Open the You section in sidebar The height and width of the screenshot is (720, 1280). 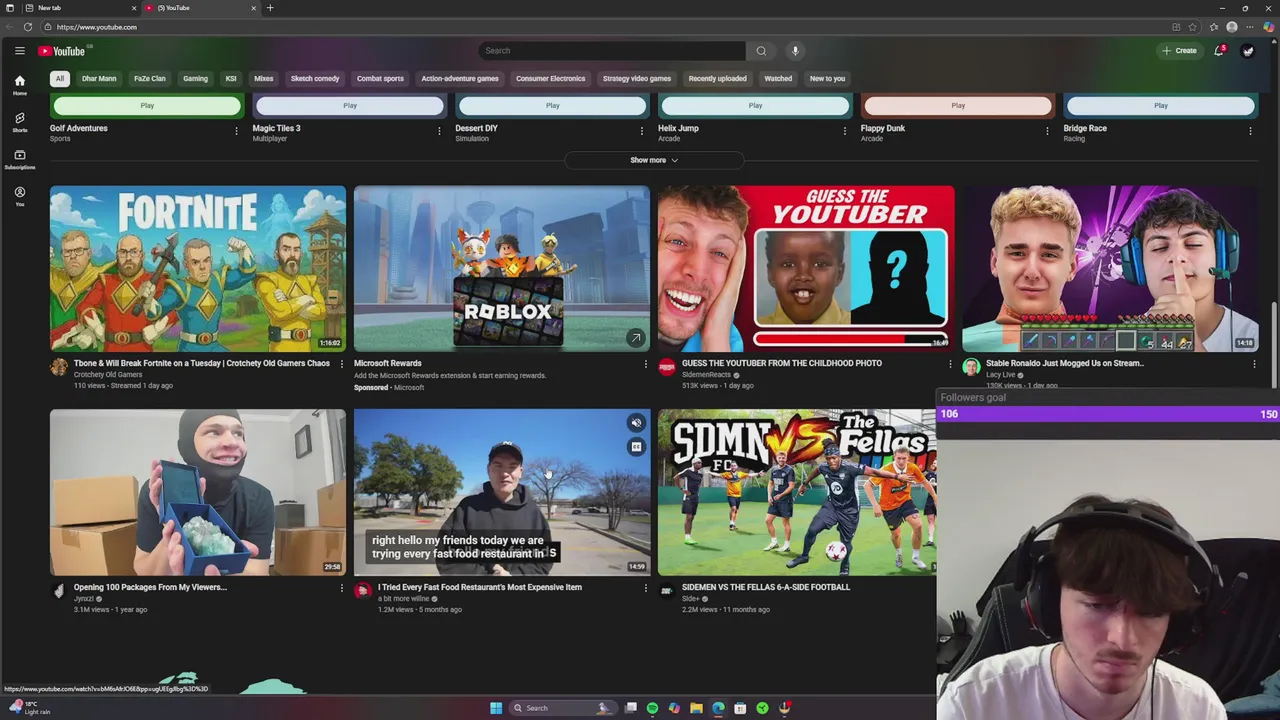coord(19,196)
